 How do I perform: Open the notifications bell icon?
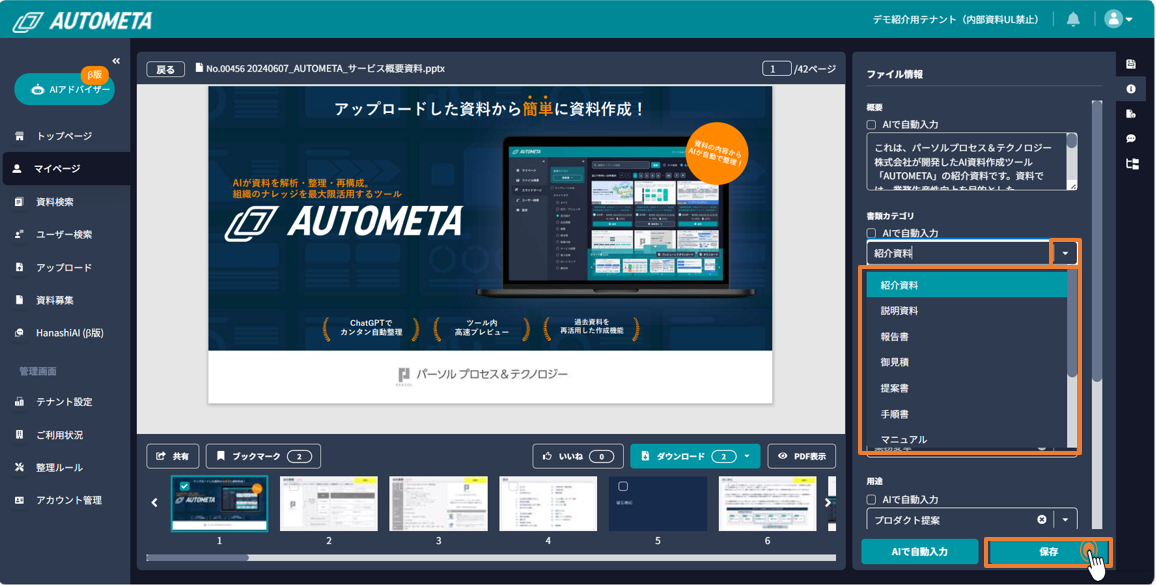tap(1073, 19)
